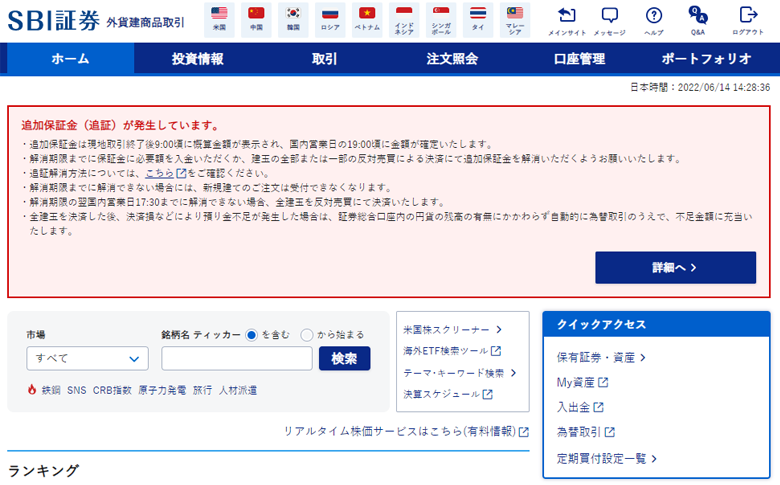Click the ticker name search input field
Screen dimensions: 780x485
[x=237, y=359]
